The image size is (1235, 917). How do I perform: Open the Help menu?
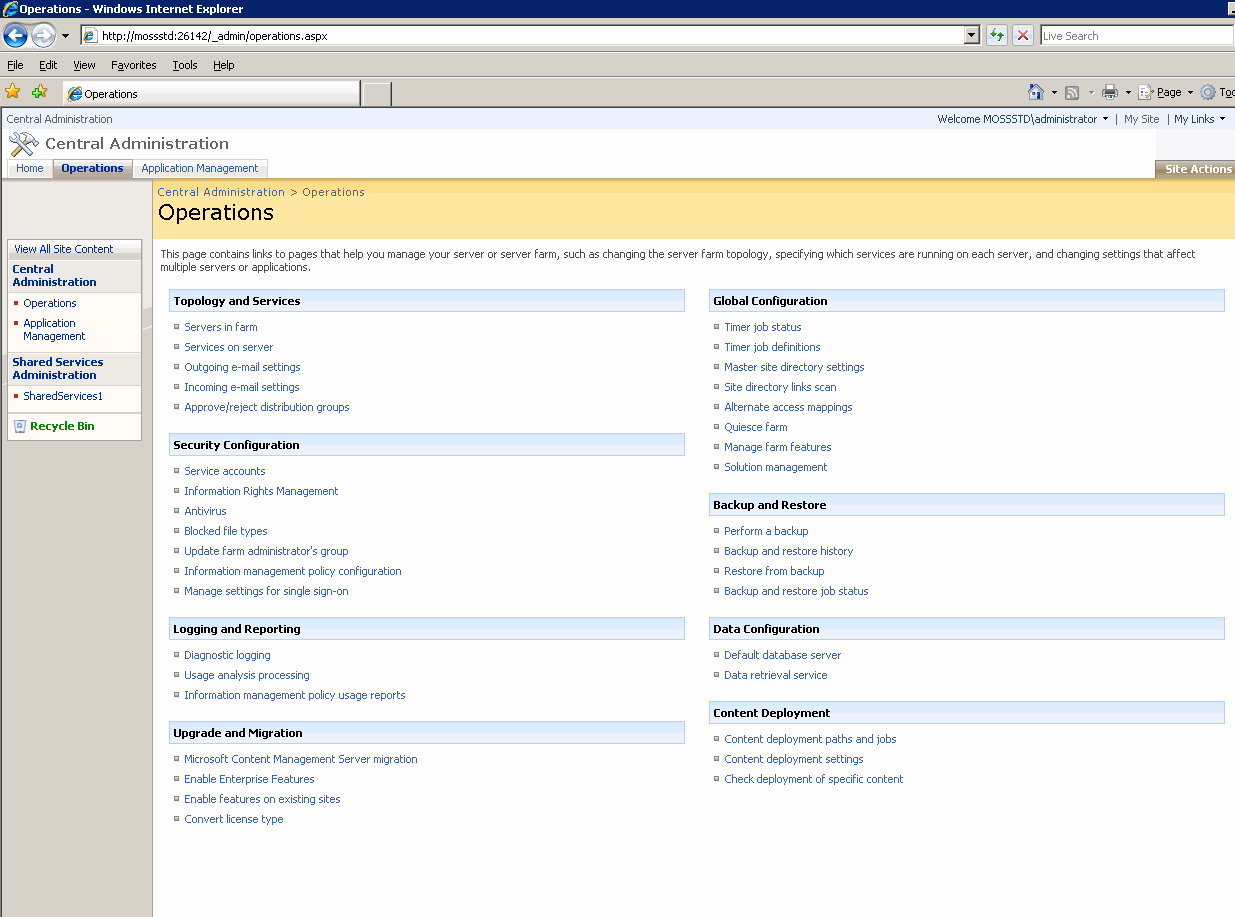pyautogui.click(x=224, y=65)
